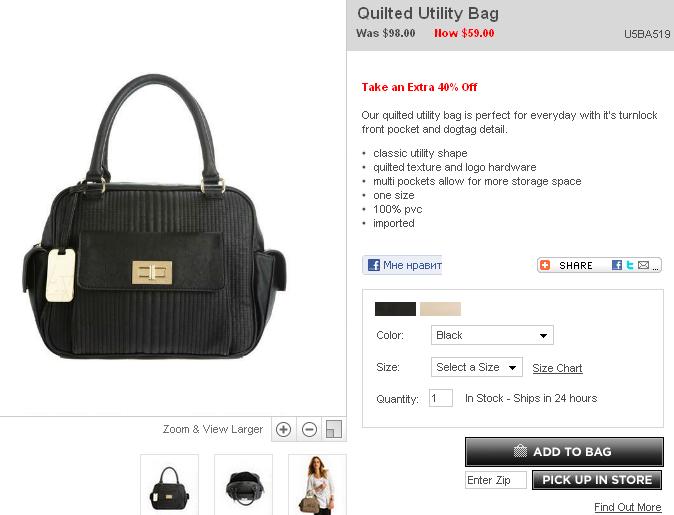Select the black color swatch
Image resolution: width=674 pixels, height=515 pixels.
click(x=395, y=309)
